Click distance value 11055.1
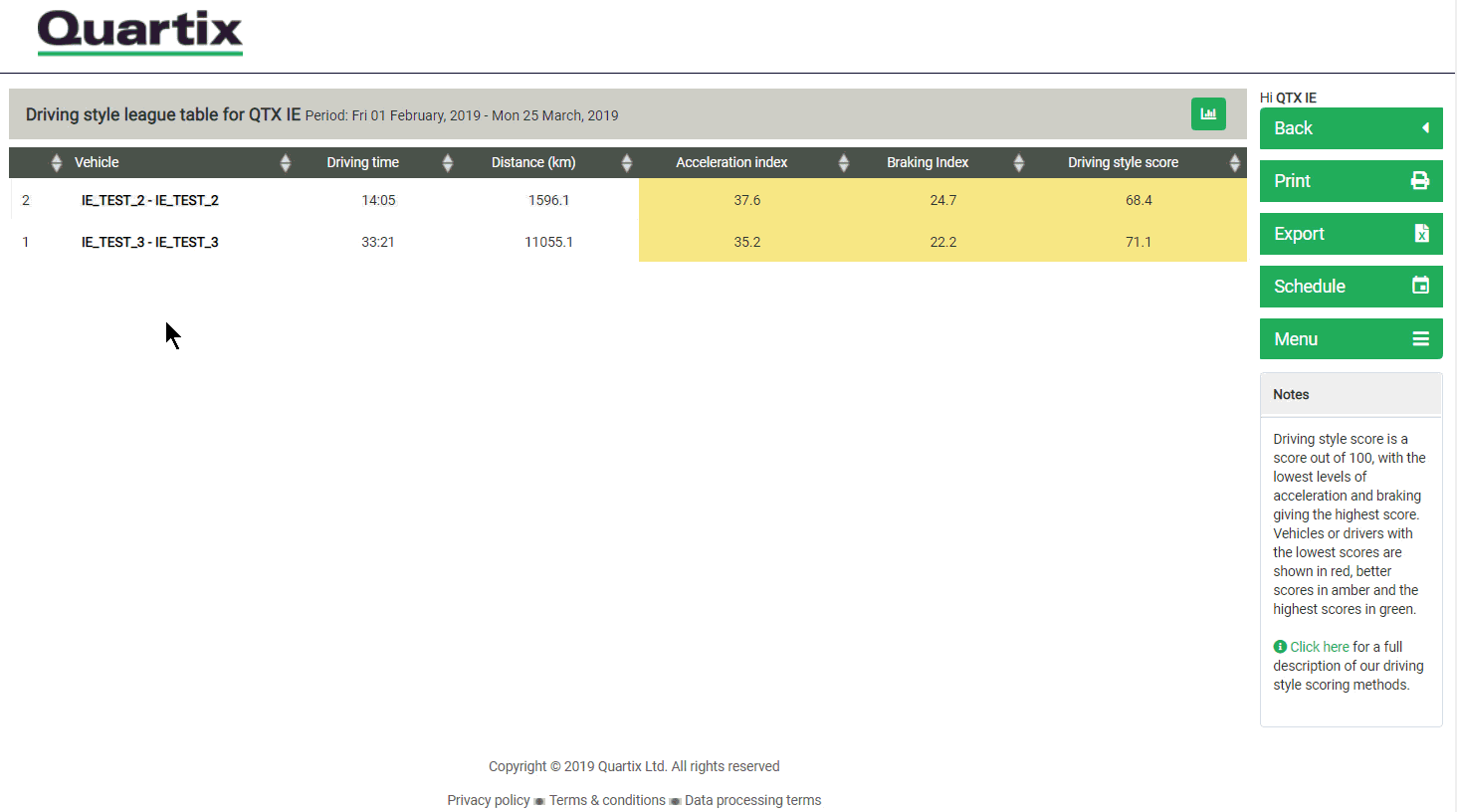The width and height of the screenshot is (1457, 812). click(549, 242)
